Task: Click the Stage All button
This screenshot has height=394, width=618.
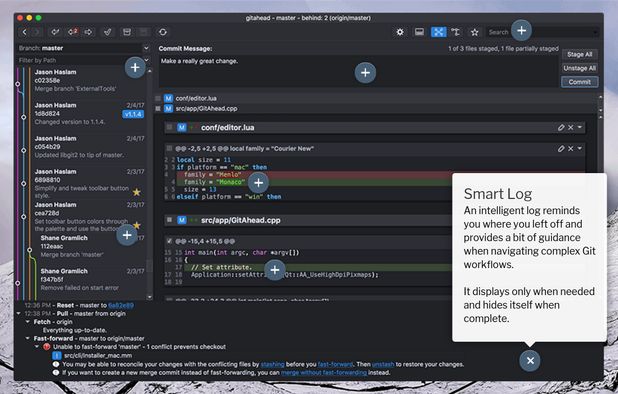Action: (x=579, y=54)
